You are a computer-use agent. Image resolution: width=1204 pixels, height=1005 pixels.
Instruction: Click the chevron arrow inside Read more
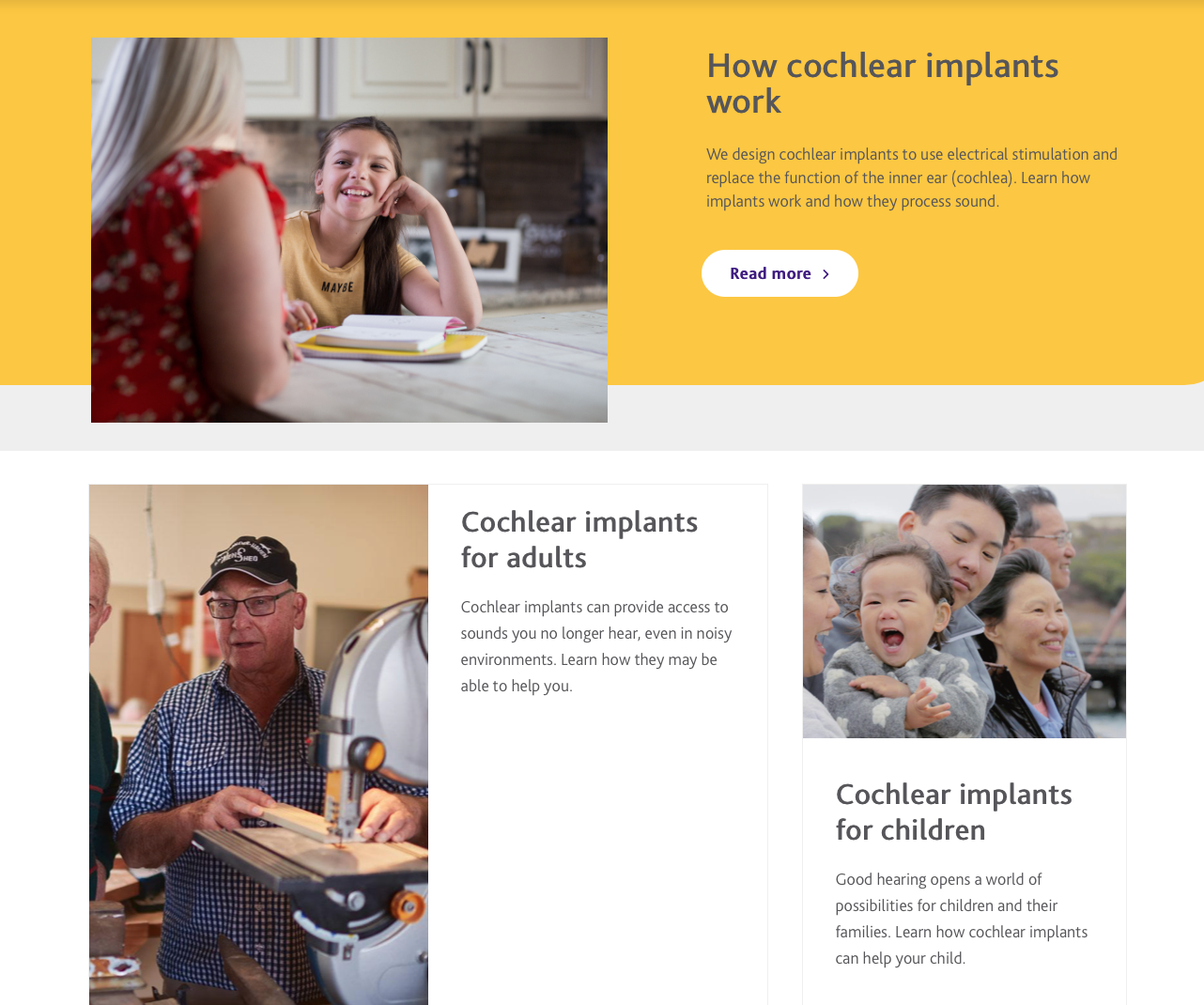click(x=826, y=274)
